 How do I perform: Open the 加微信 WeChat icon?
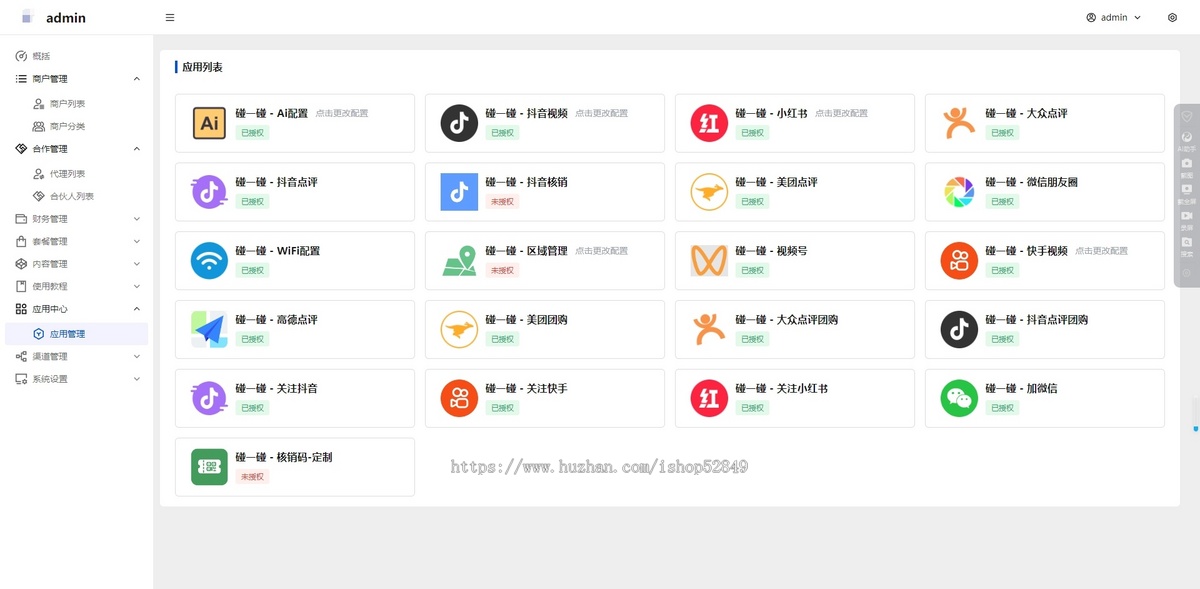959,398
